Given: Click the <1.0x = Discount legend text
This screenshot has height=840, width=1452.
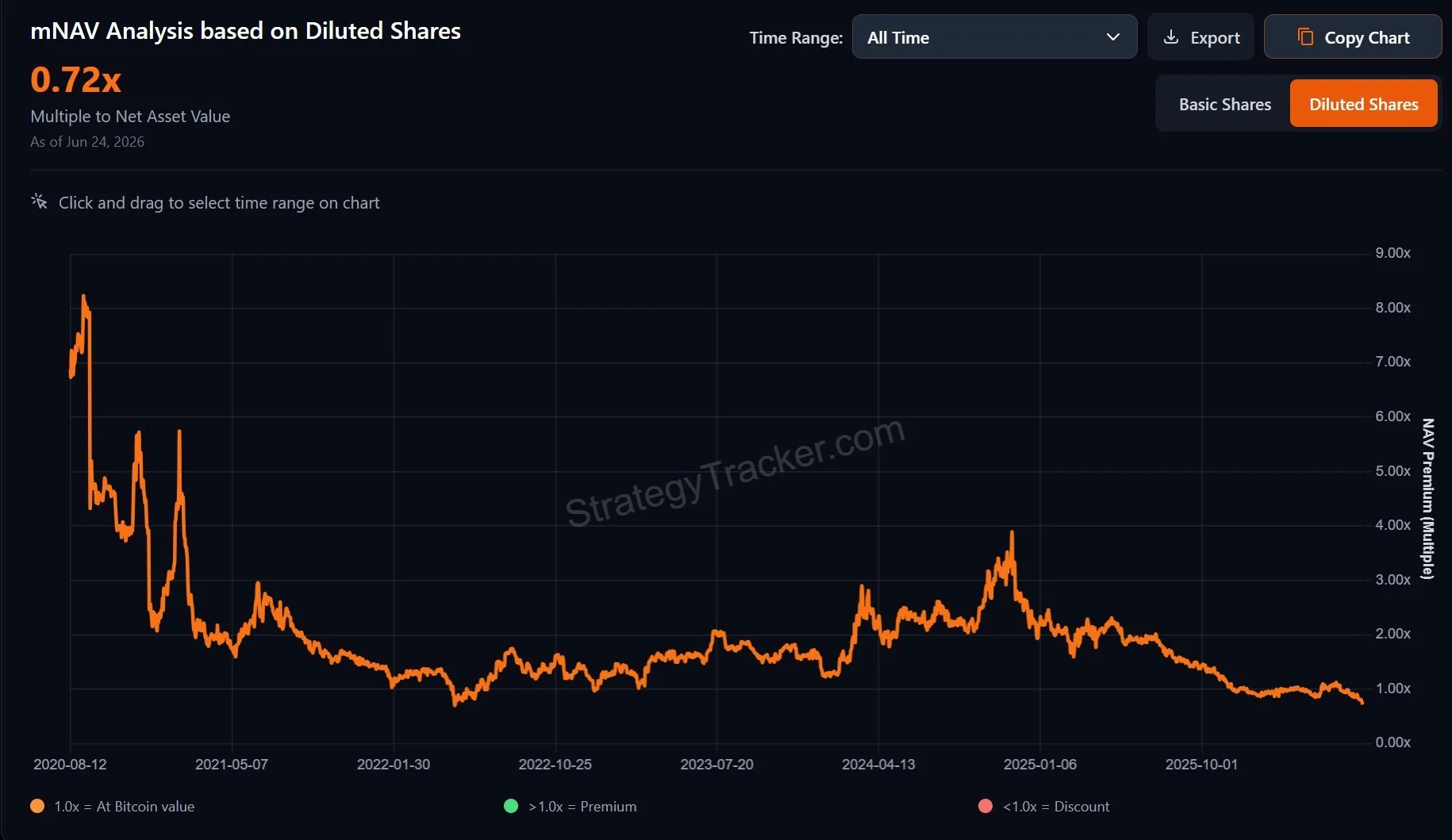Looking at the screenshot, I should [1056, 806].
